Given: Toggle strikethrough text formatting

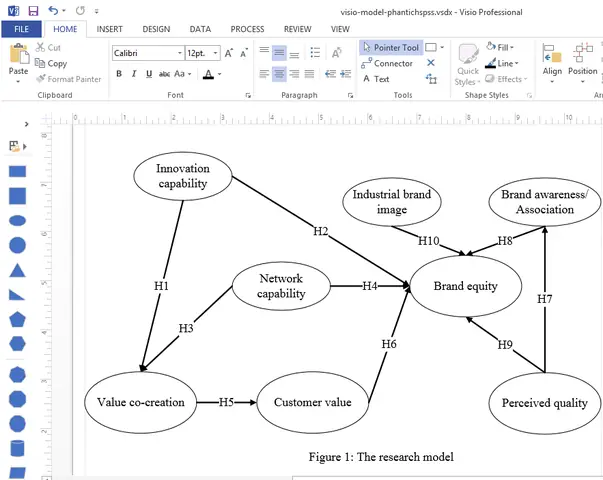Looking at the screenshot, I should pos(164,74).
